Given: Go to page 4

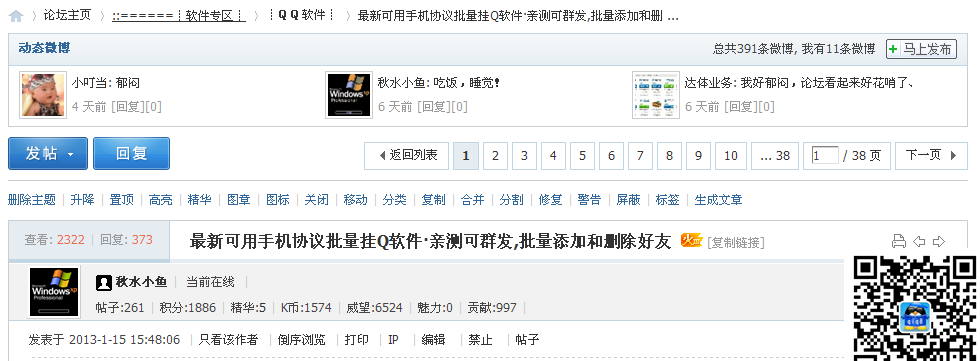Looking at the screenshot, I should pos(553,156).
